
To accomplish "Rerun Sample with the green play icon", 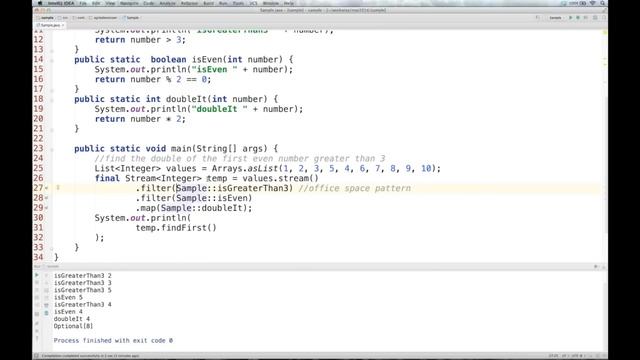I will (x=37, y=276).
